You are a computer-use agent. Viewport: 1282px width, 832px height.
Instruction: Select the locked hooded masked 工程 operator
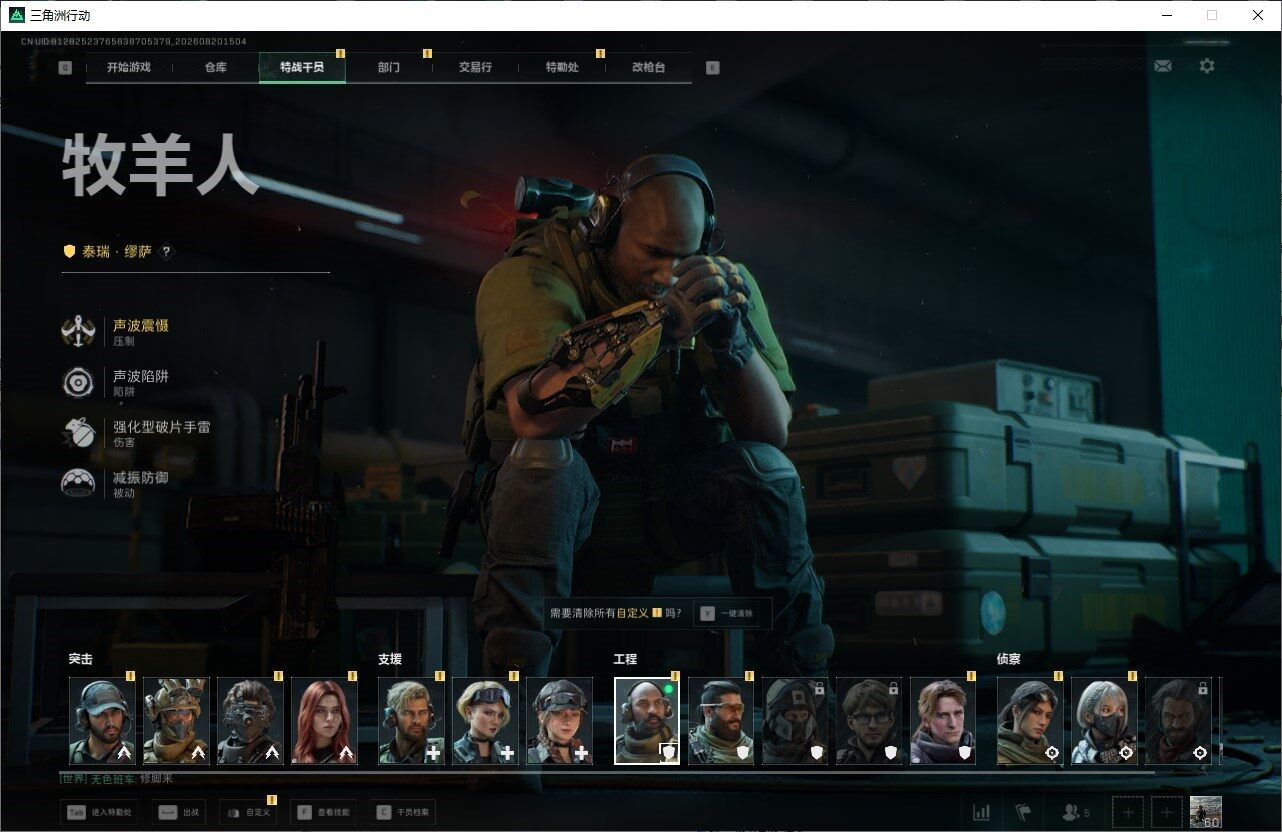[x=795, y=721]
